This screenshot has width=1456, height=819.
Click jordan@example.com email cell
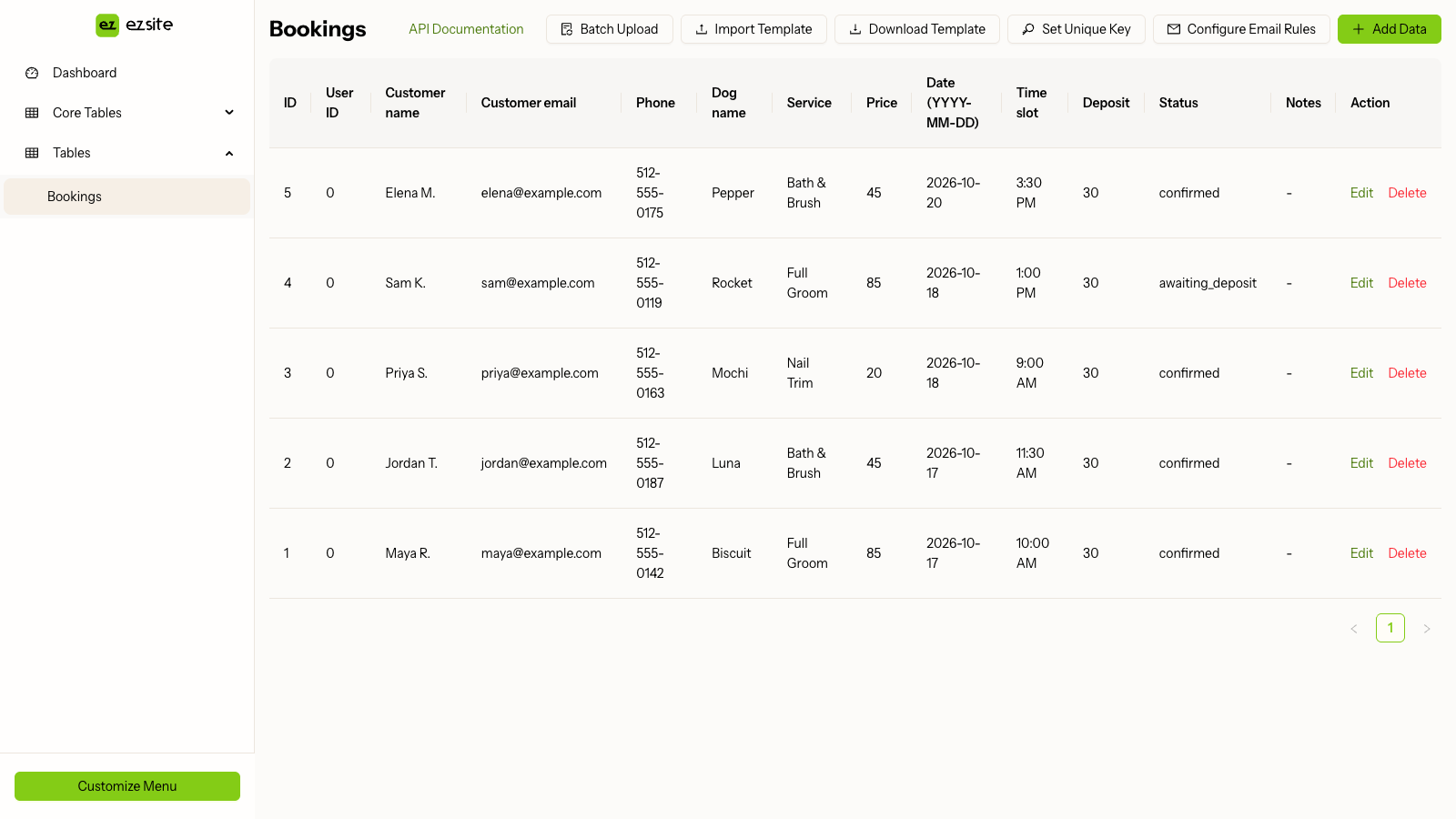coord(544,463)
